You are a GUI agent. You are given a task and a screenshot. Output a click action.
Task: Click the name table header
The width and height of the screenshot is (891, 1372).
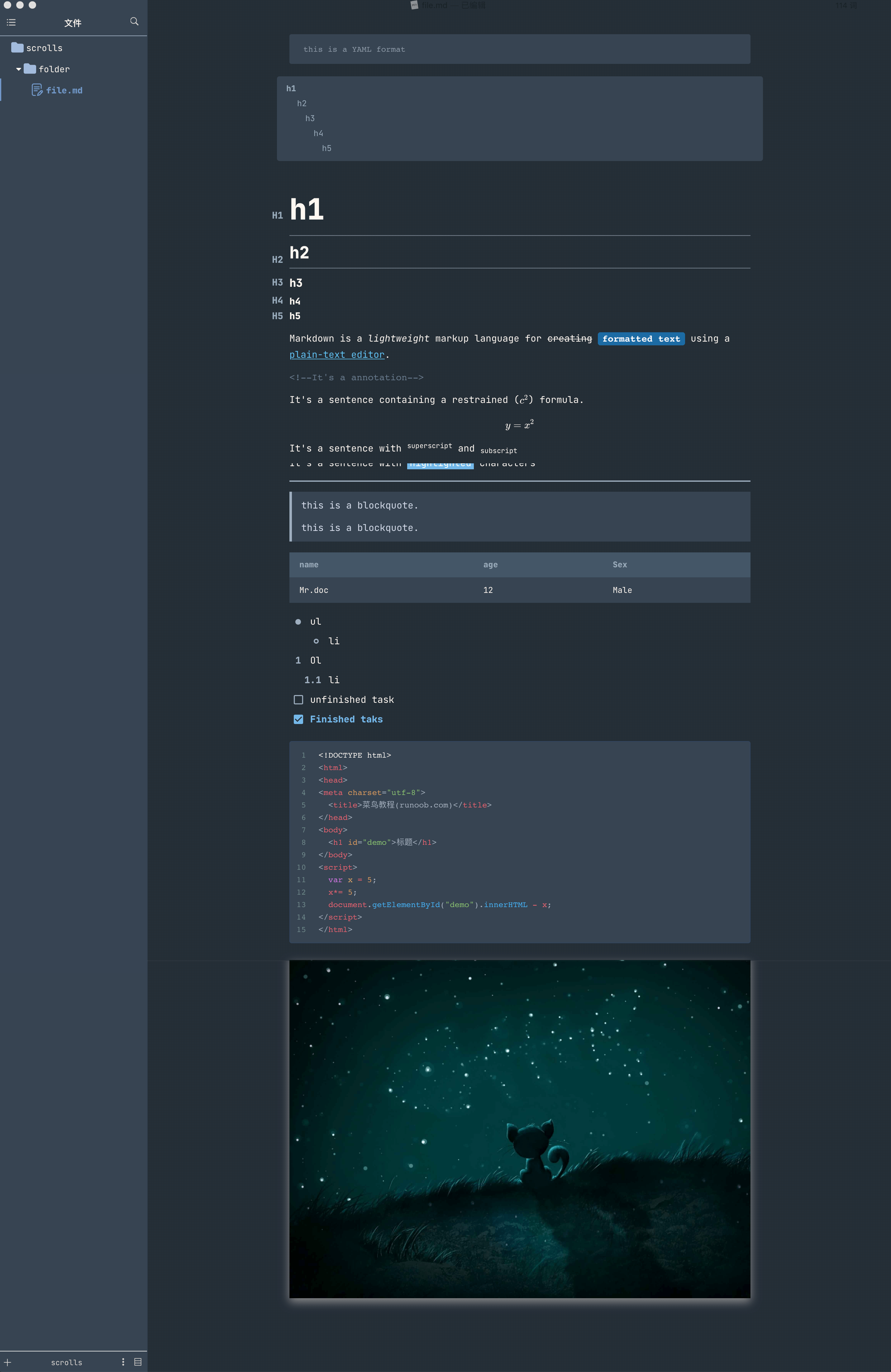[x=309, y=565]
